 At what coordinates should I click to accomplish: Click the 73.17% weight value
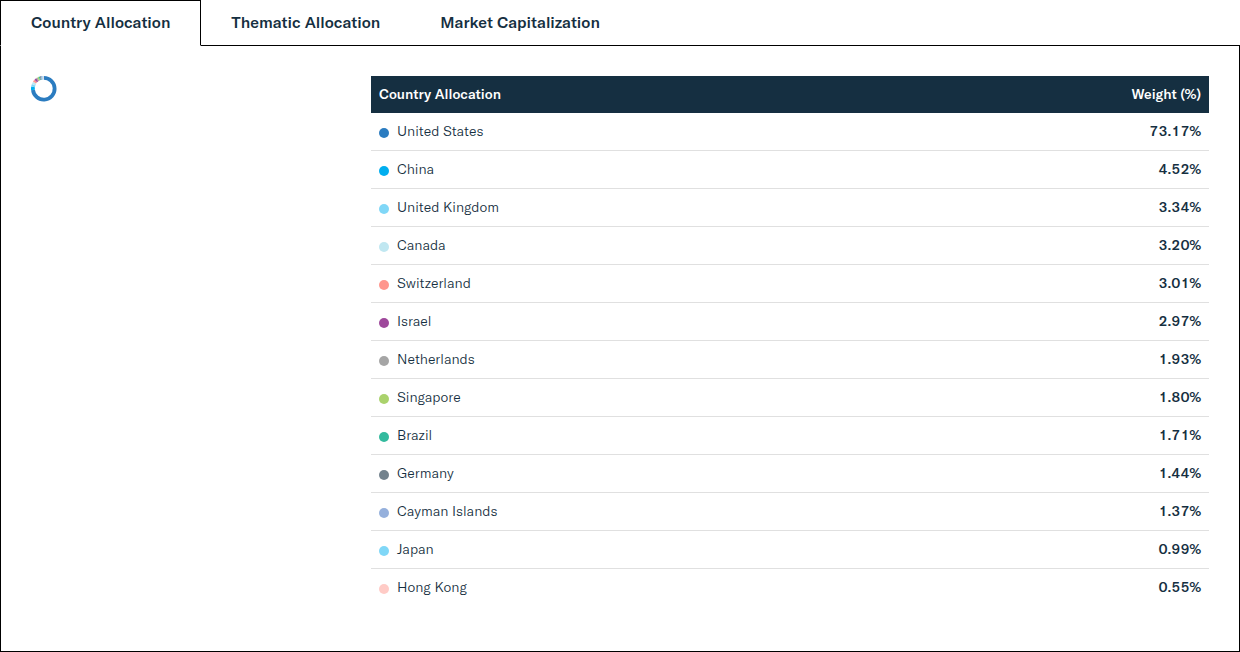point(1175,131)
